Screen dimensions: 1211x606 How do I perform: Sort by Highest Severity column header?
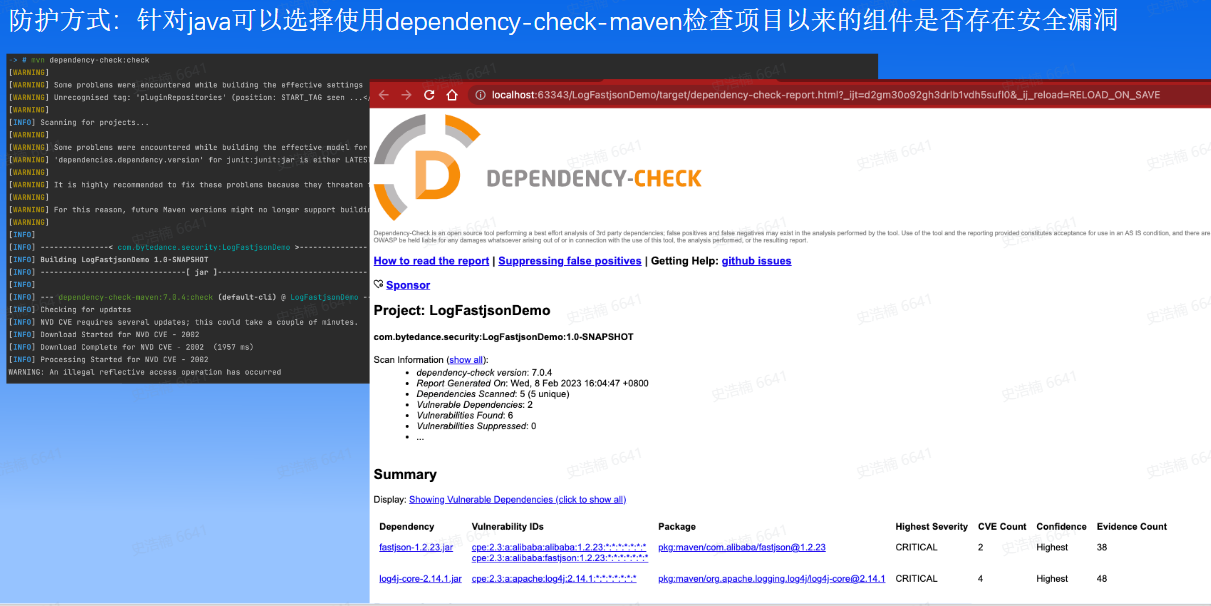932,526
